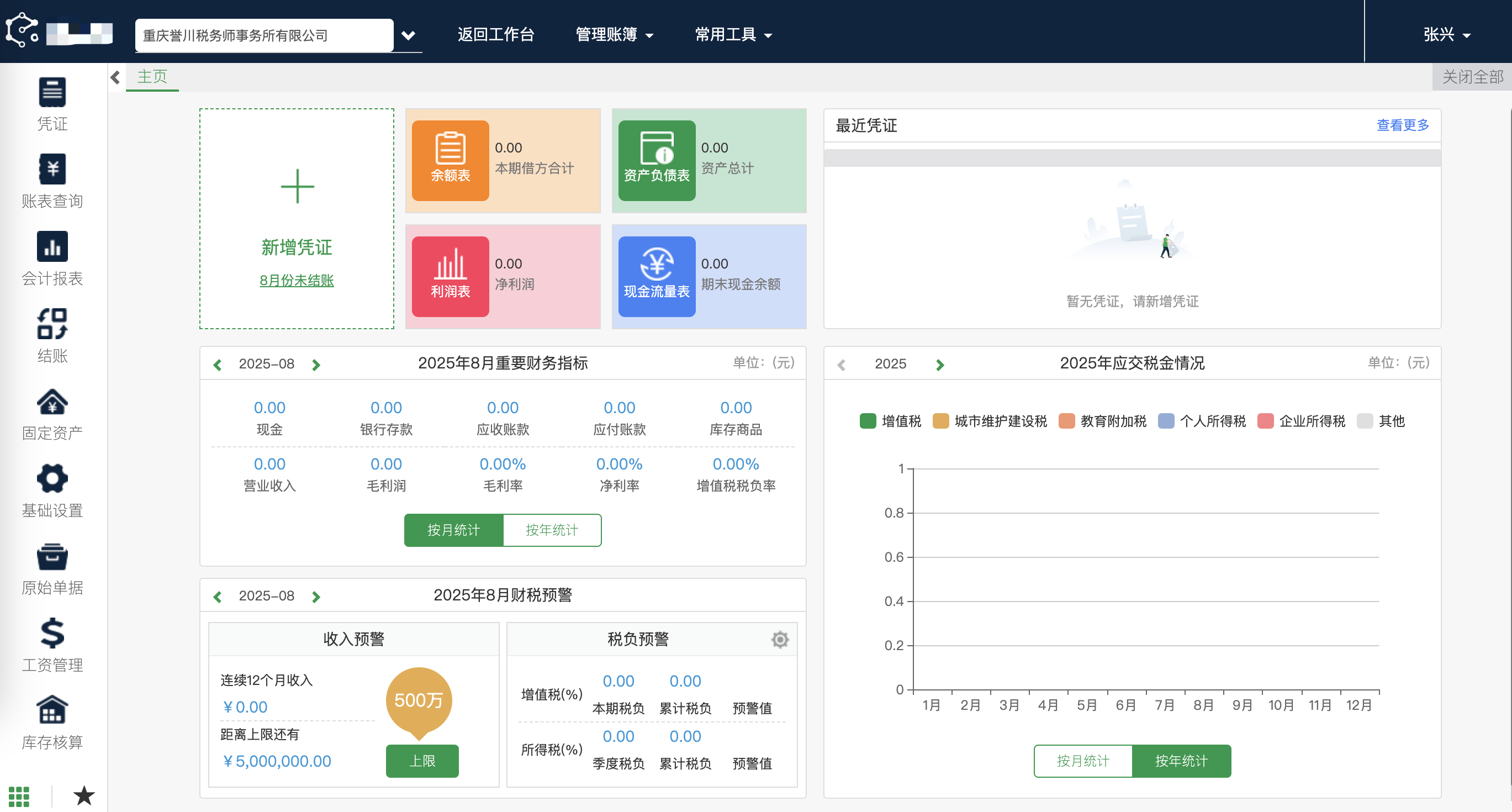This screenshot has height=812, width=1512.
Task: Open the 结账 closing icon
Action: [x=52, y=324]
